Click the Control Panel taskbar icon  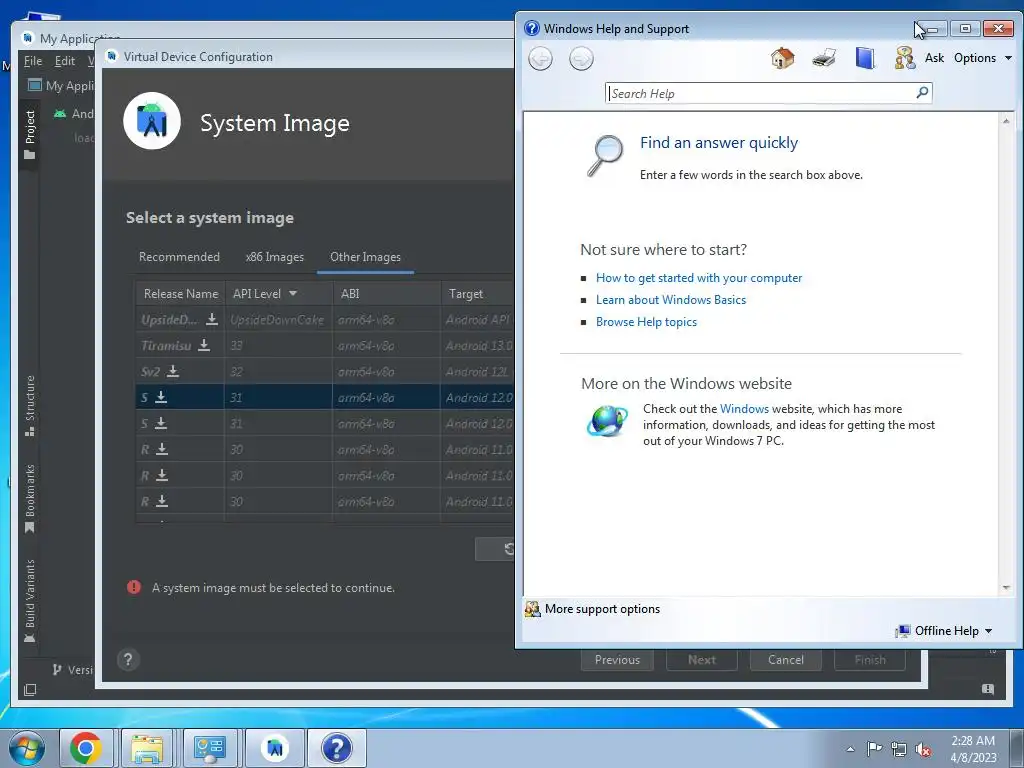209,748
